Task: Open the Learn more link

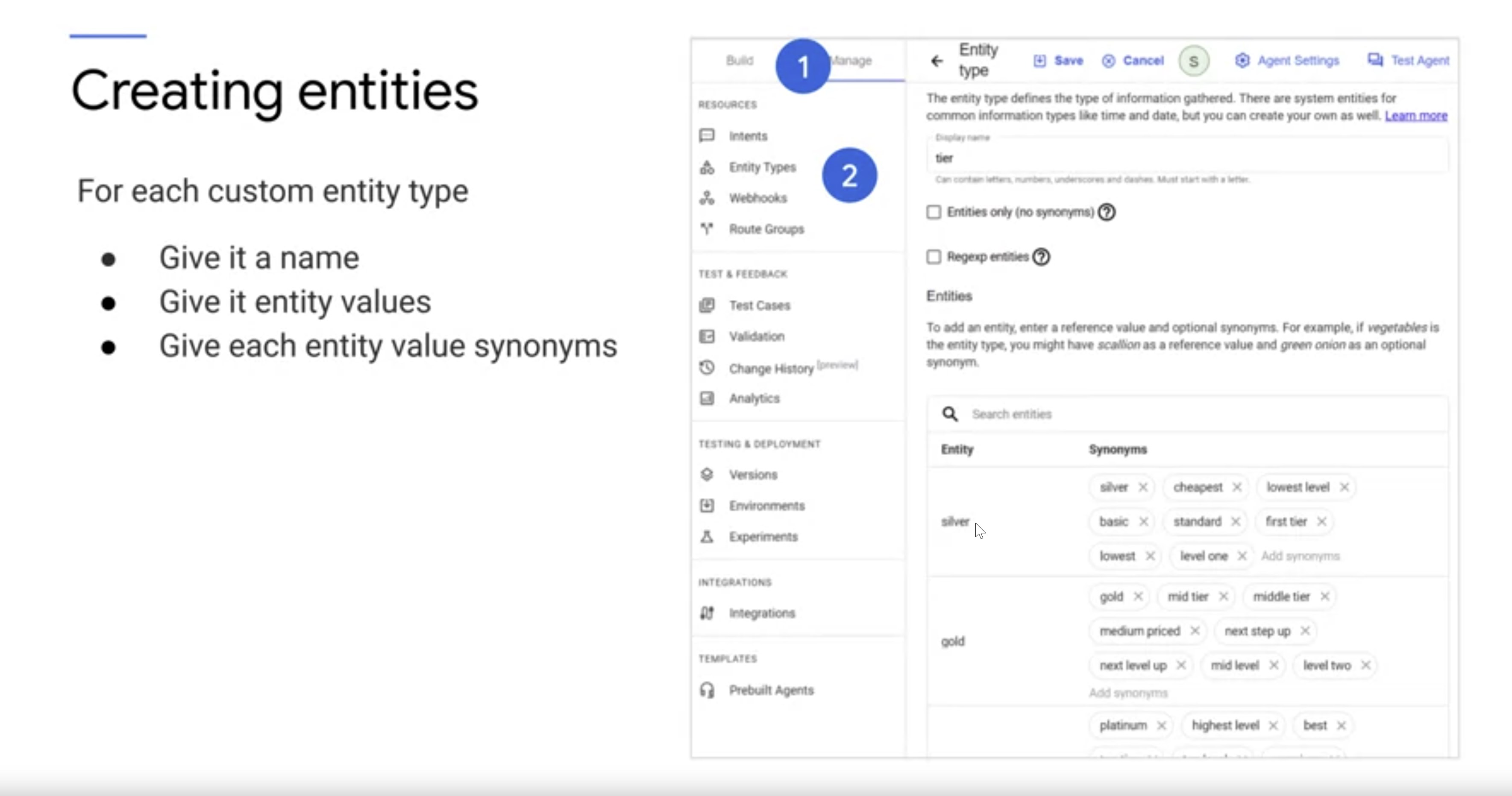Action: [x=1416, y=116]
